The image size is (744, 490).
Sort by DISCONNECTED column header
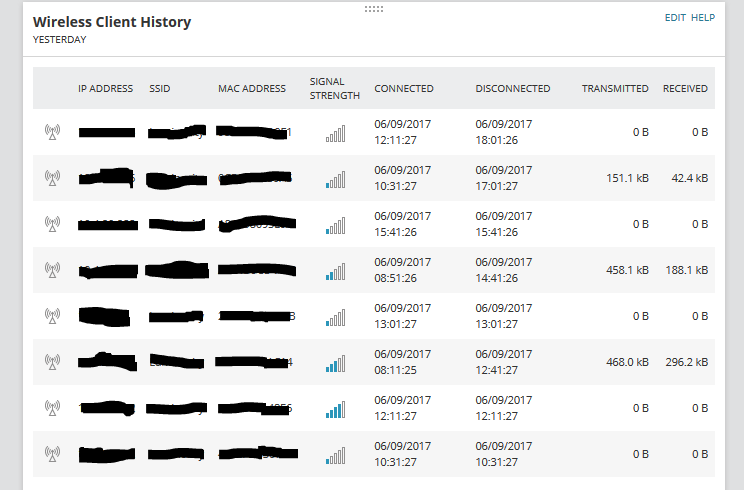(513, 89)
